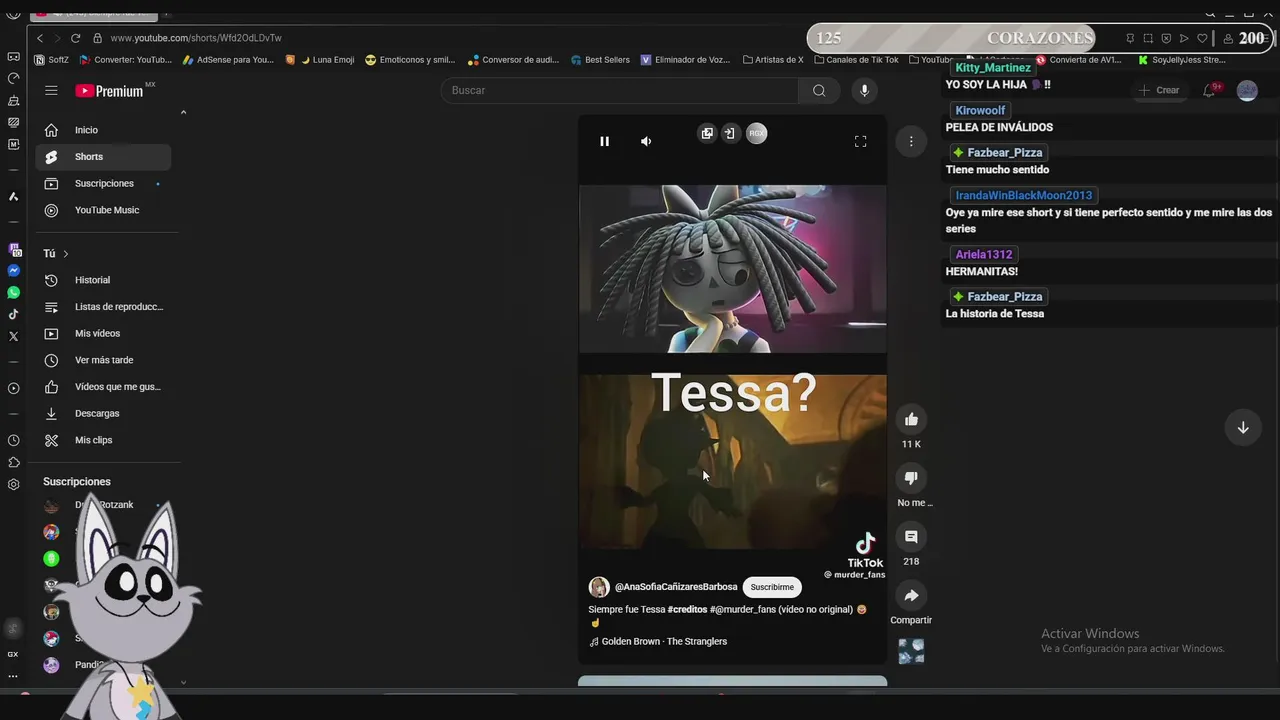
Task: Pause the Shorts video
Action: [604, 141]
